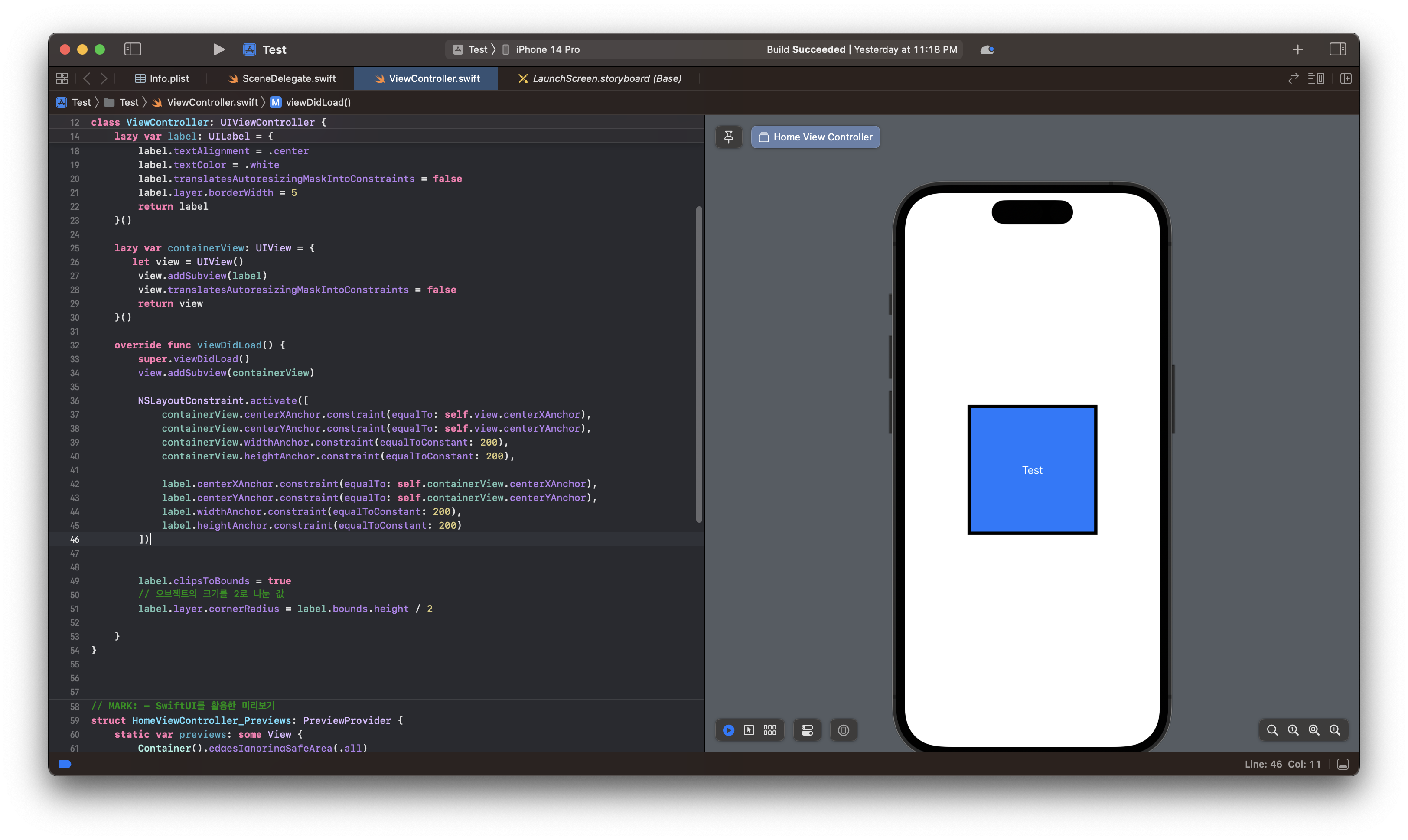The image size is (1408, 840).
Task: Toggle the right inspector panel
Action: pos(1337,50)
